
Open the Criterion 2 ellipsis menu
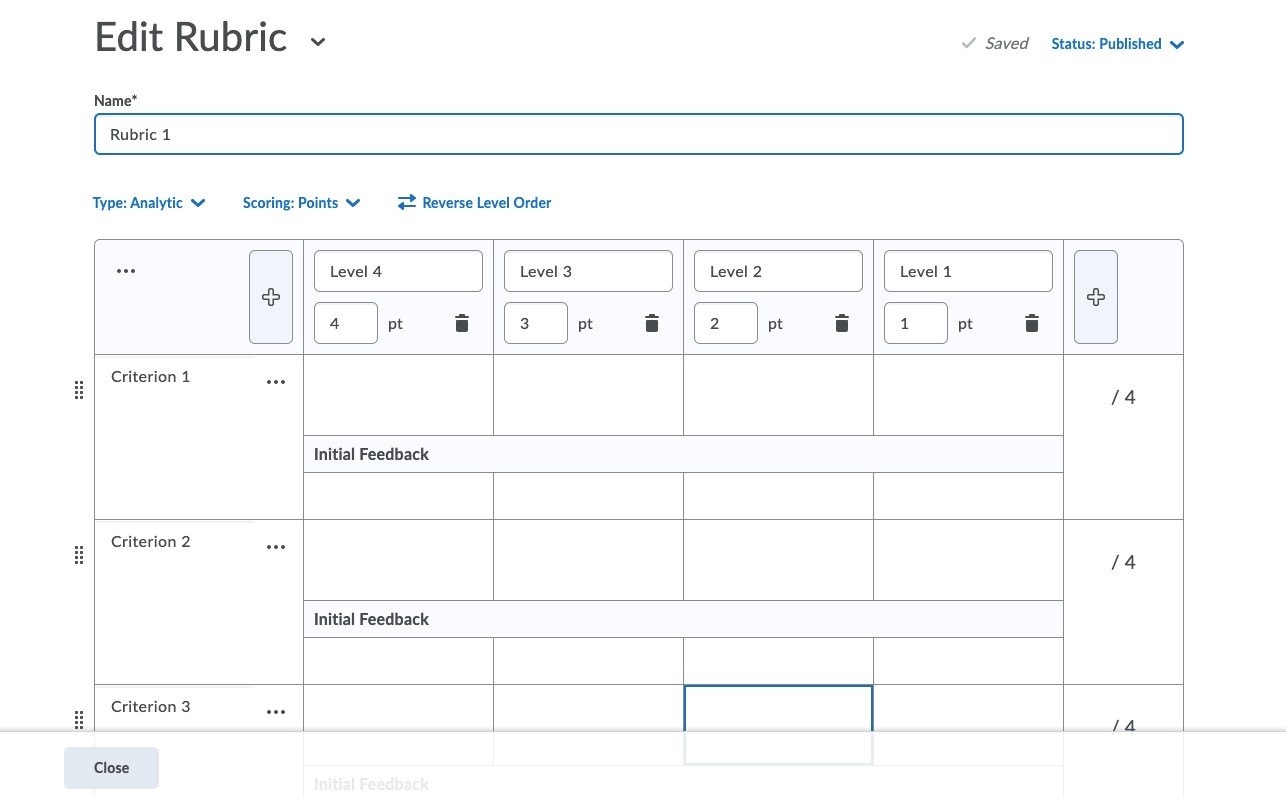pos(276,547)
